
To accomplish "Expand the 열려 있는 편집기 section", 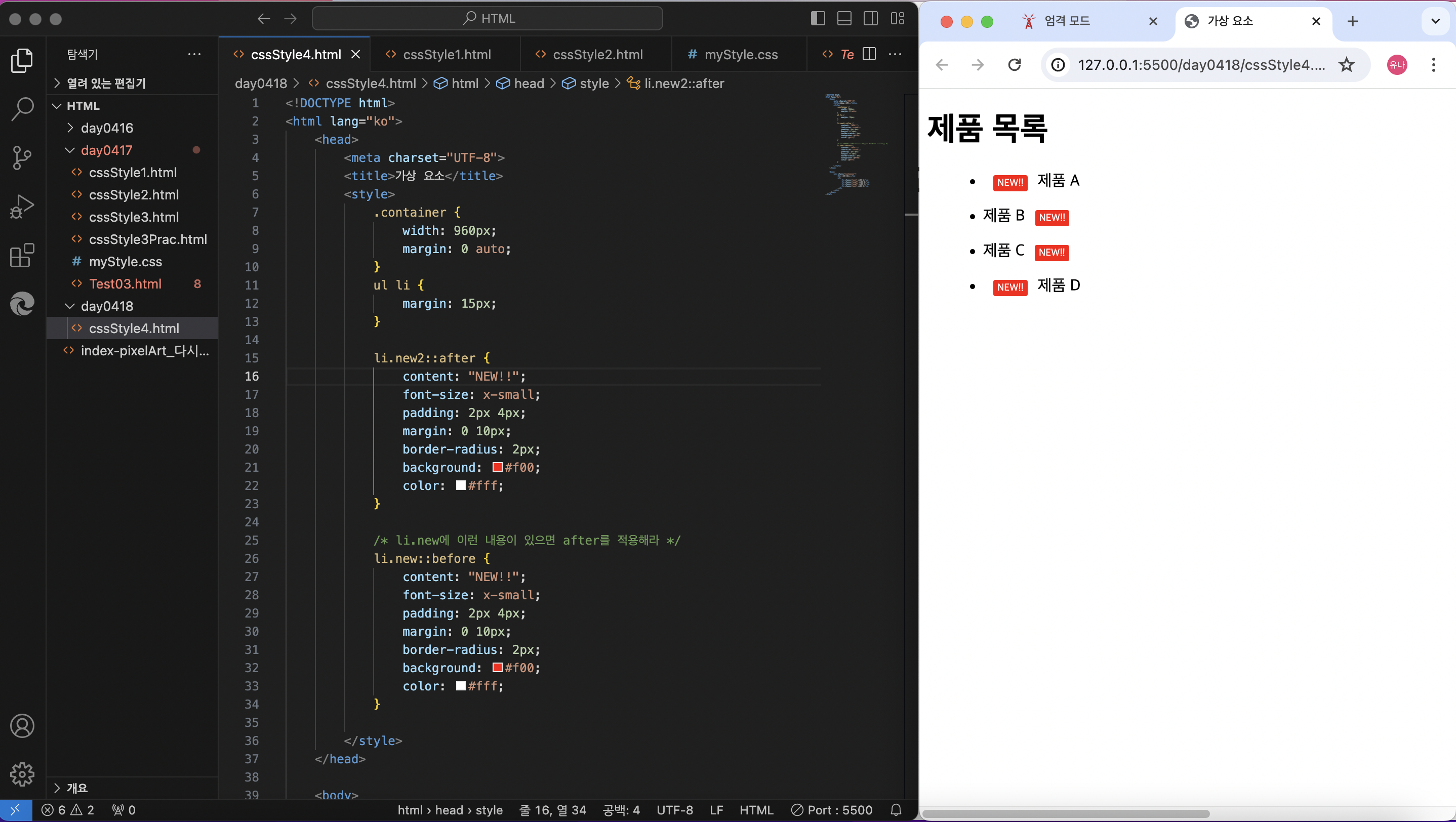I will click(x=106, y=84).
